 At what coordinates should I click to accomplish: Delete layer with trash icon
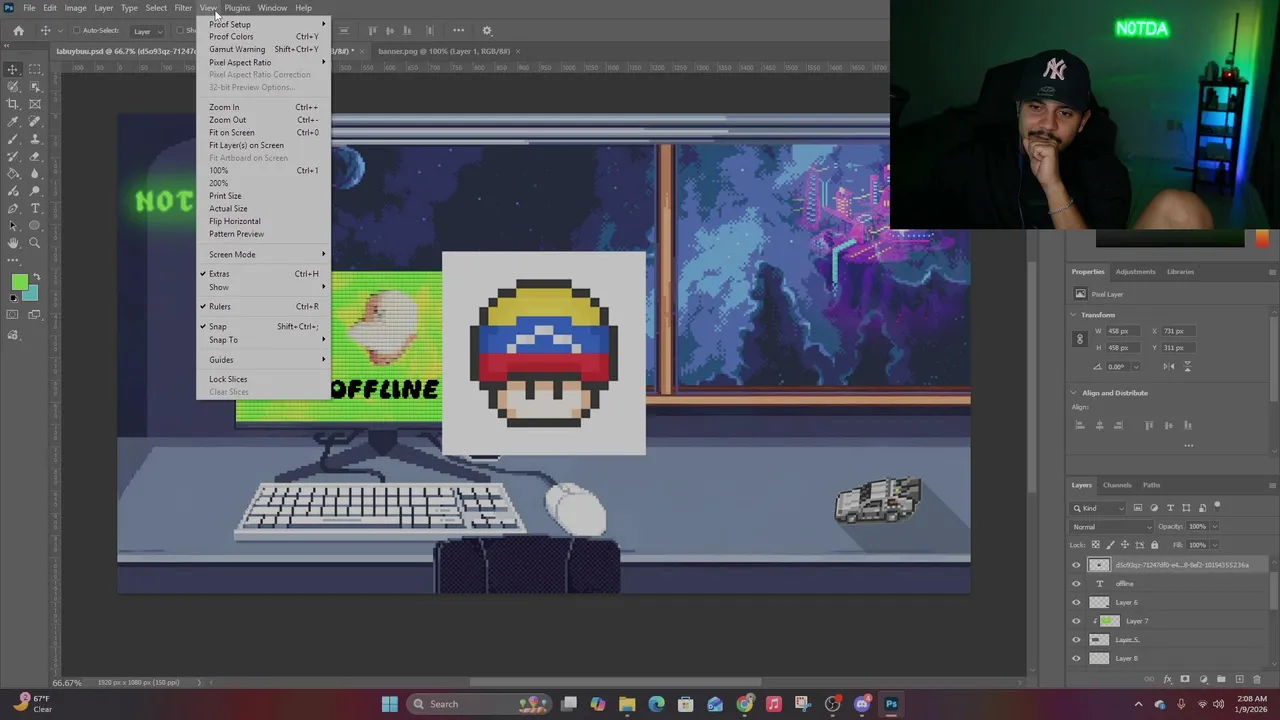[x=1257, y=679]
